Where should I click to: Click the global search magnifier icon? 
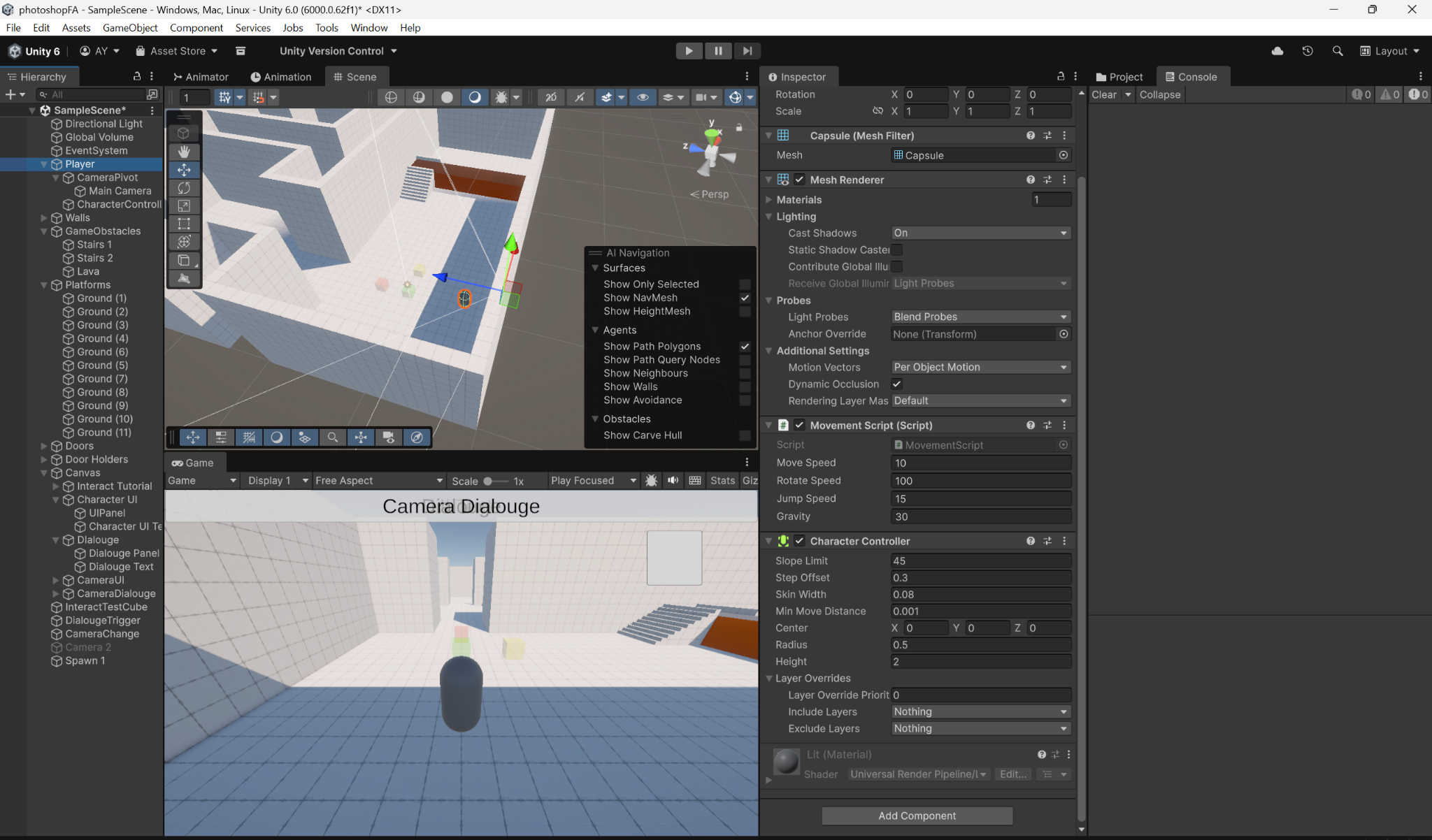(x=1338, y=51)
